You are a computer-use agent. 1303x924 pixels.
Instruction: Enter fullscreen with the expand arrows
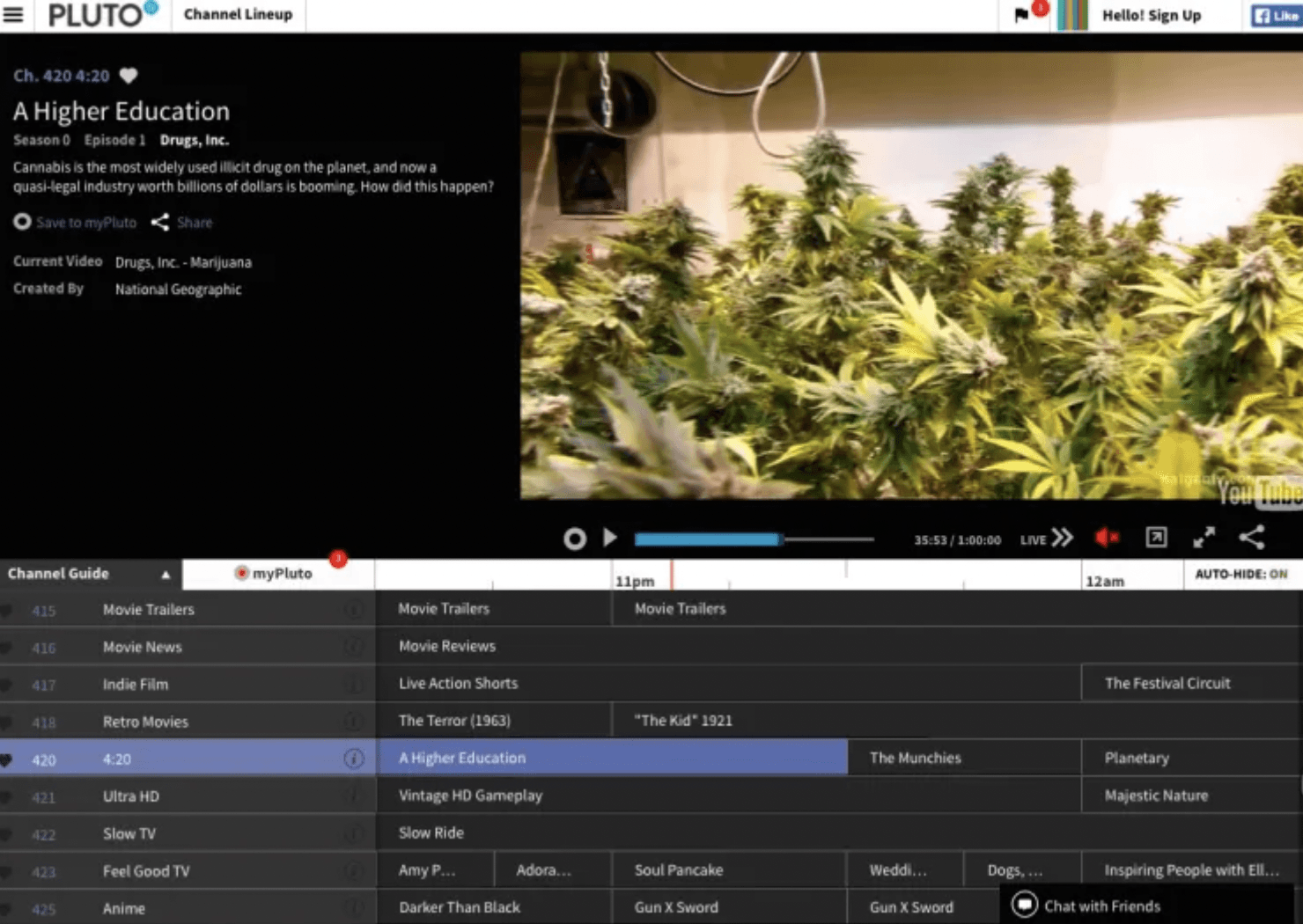[1204, 537]
